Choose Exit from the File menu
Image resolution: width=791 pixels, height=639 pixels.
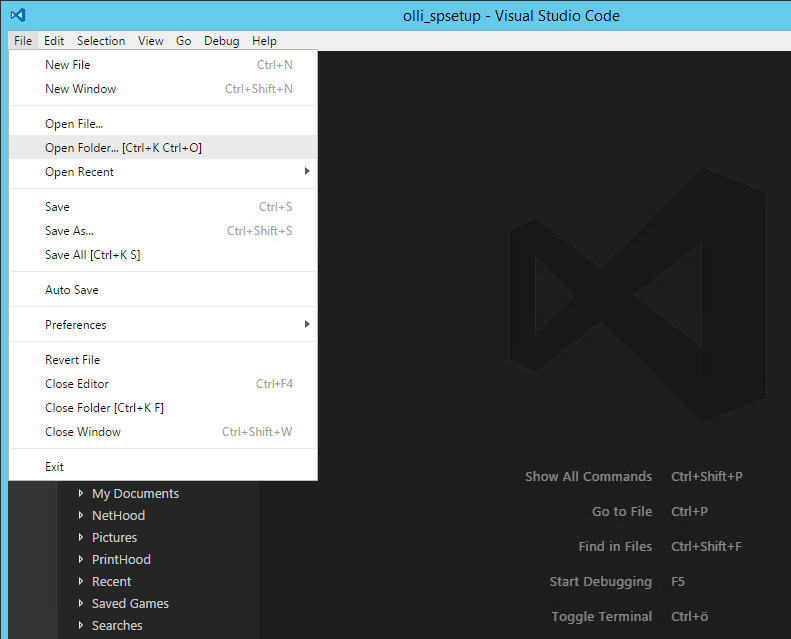tap(163, 467)
